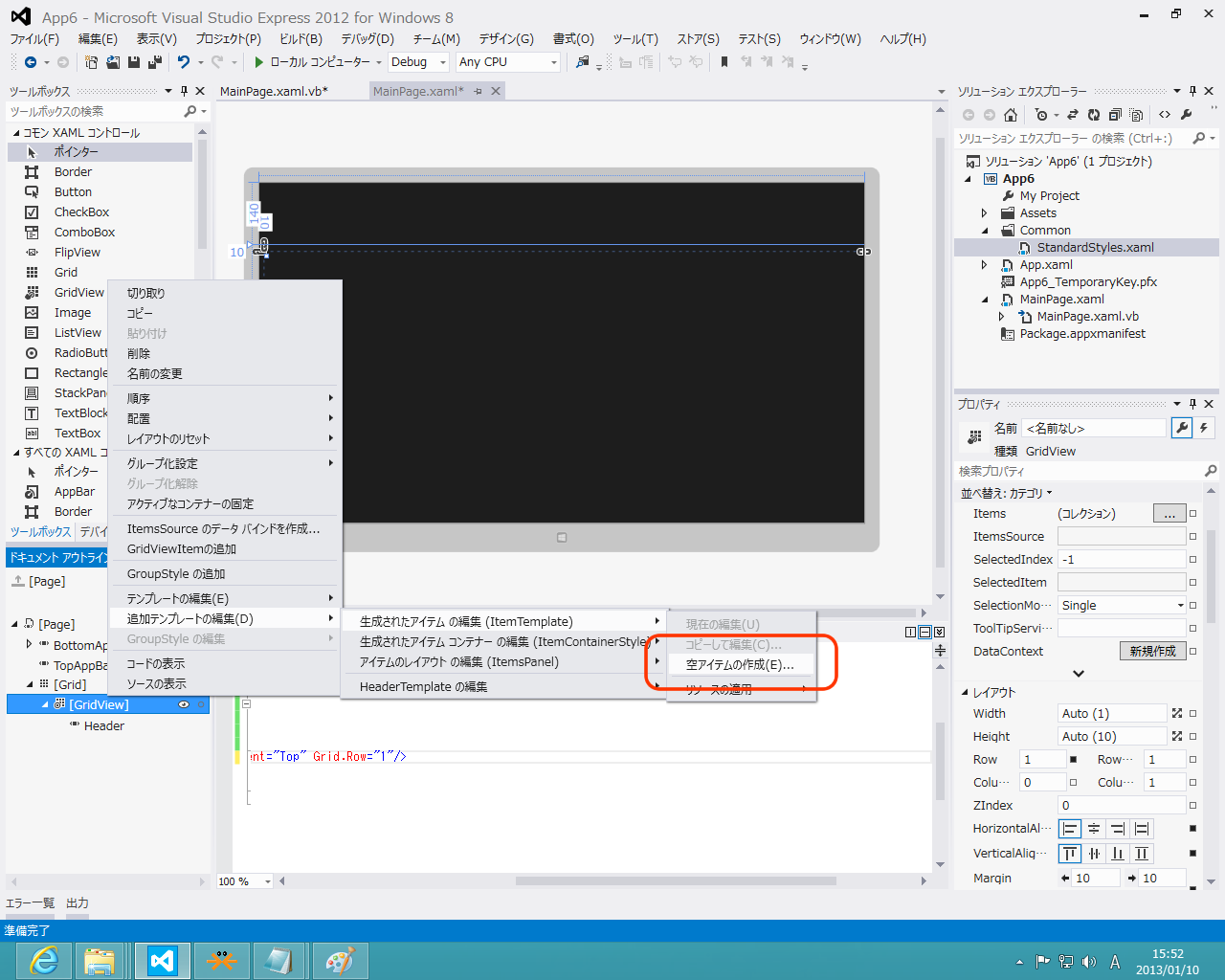Image resolution: width=1225 pixels, height=980 pixels.
Task: Click the Show All Files icon
Action: click(x=1136, y=115)
